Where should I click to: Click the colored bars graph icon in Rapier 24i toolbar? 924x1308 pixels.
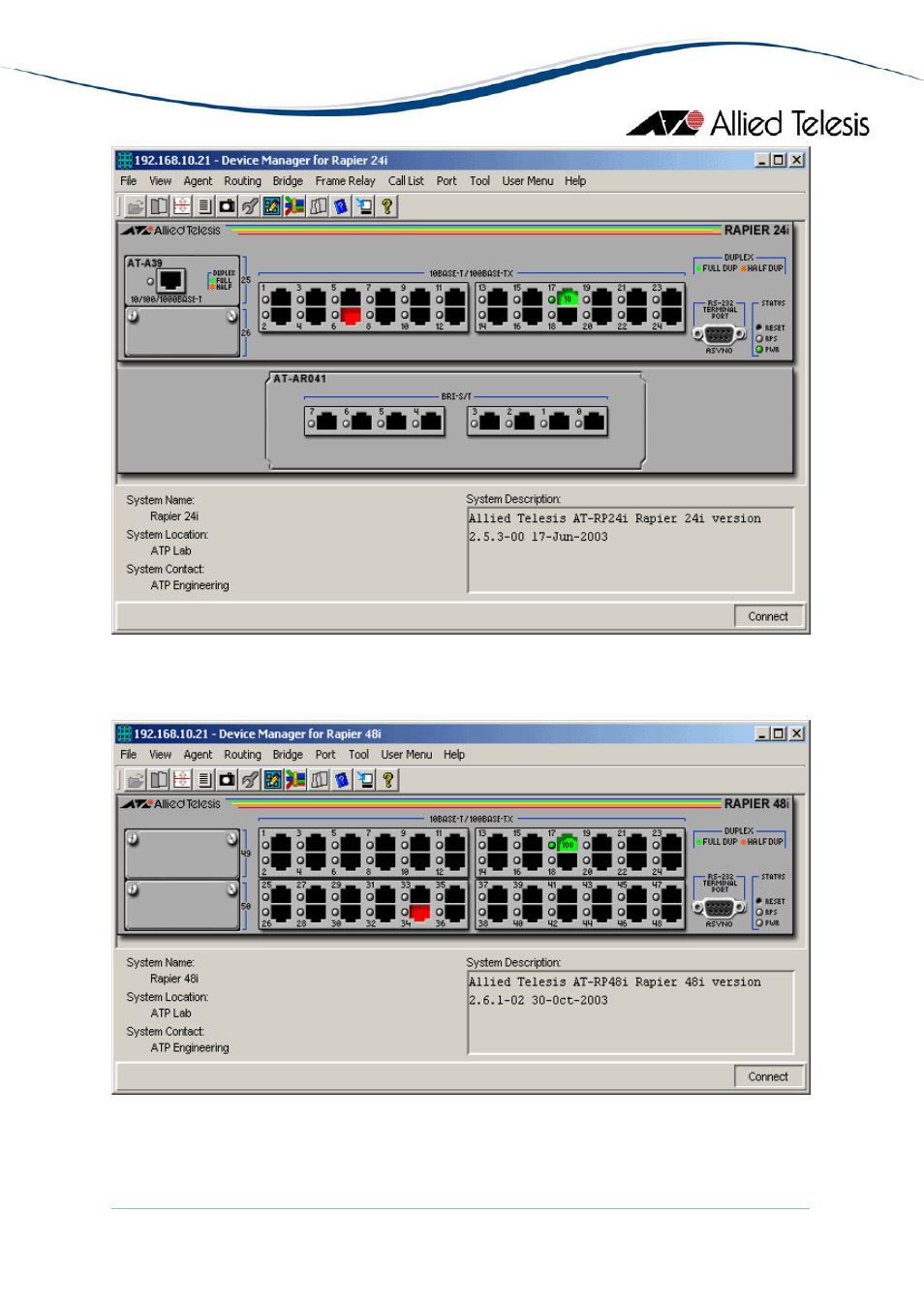(294, 206)
